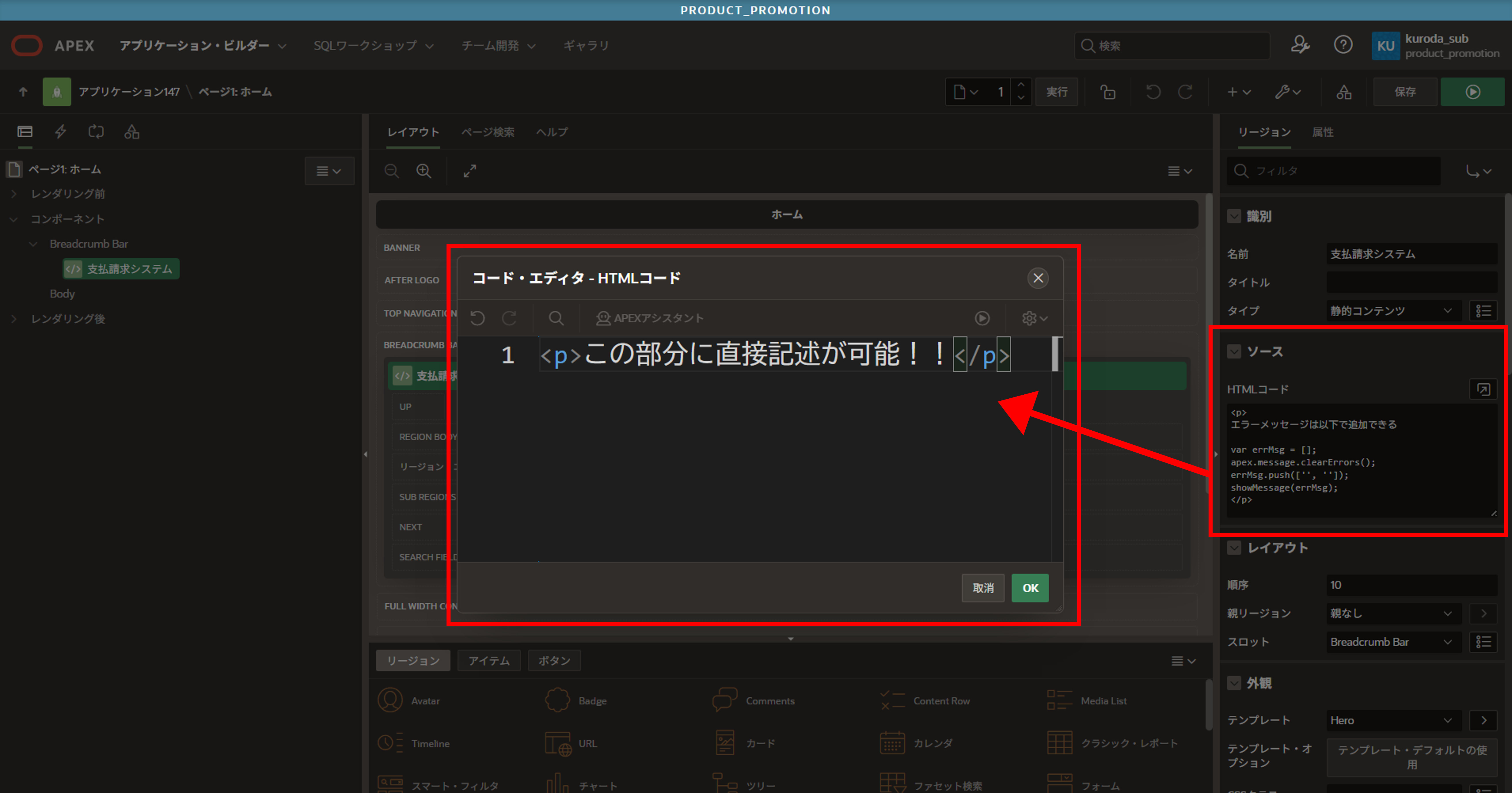1512x793 pixels.
Task: Open the タイプ 静的コンテンツ dropdown
Action: 1391,311
